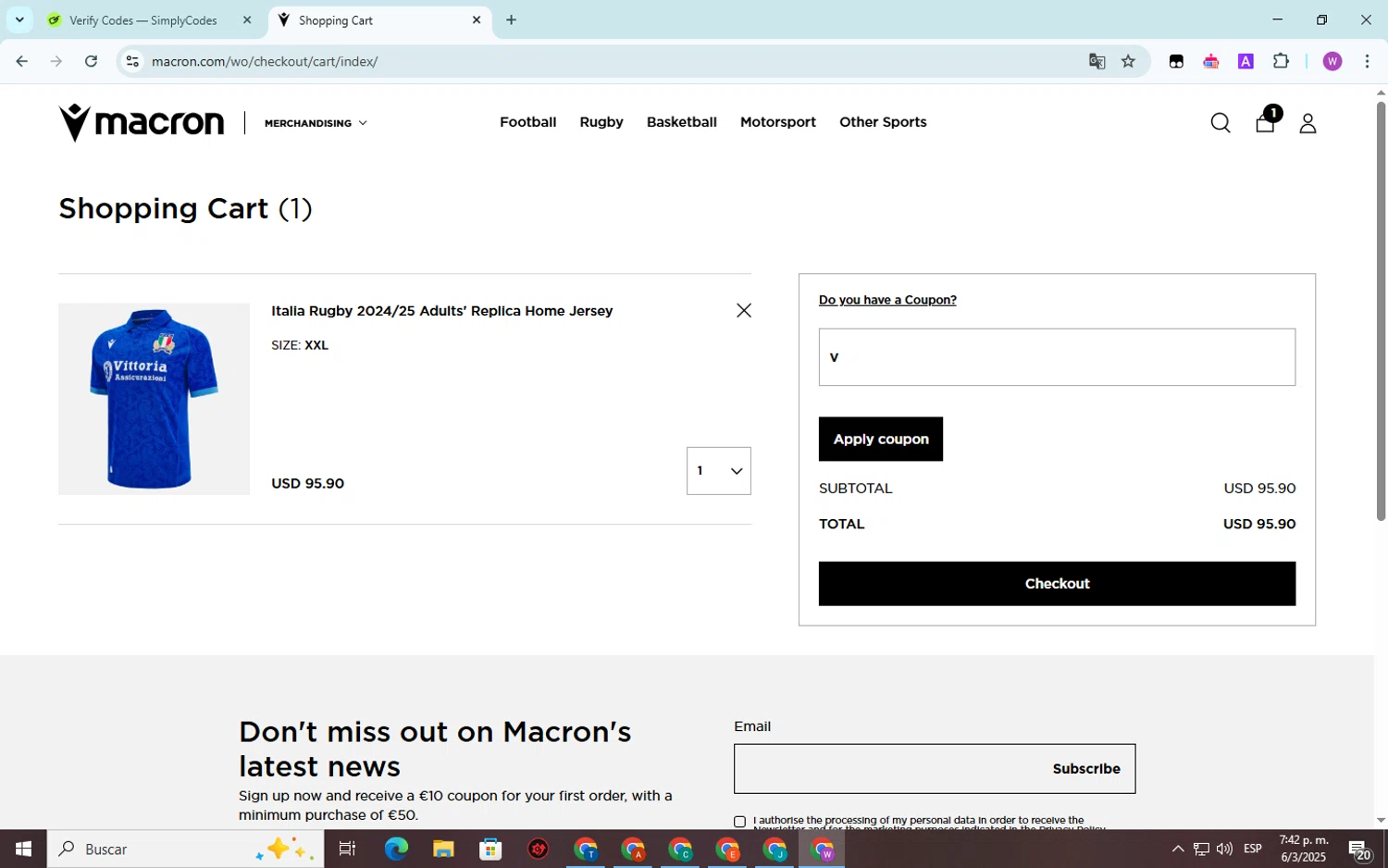
Task: Open File Explorer from taskbar
Action: 443,849
